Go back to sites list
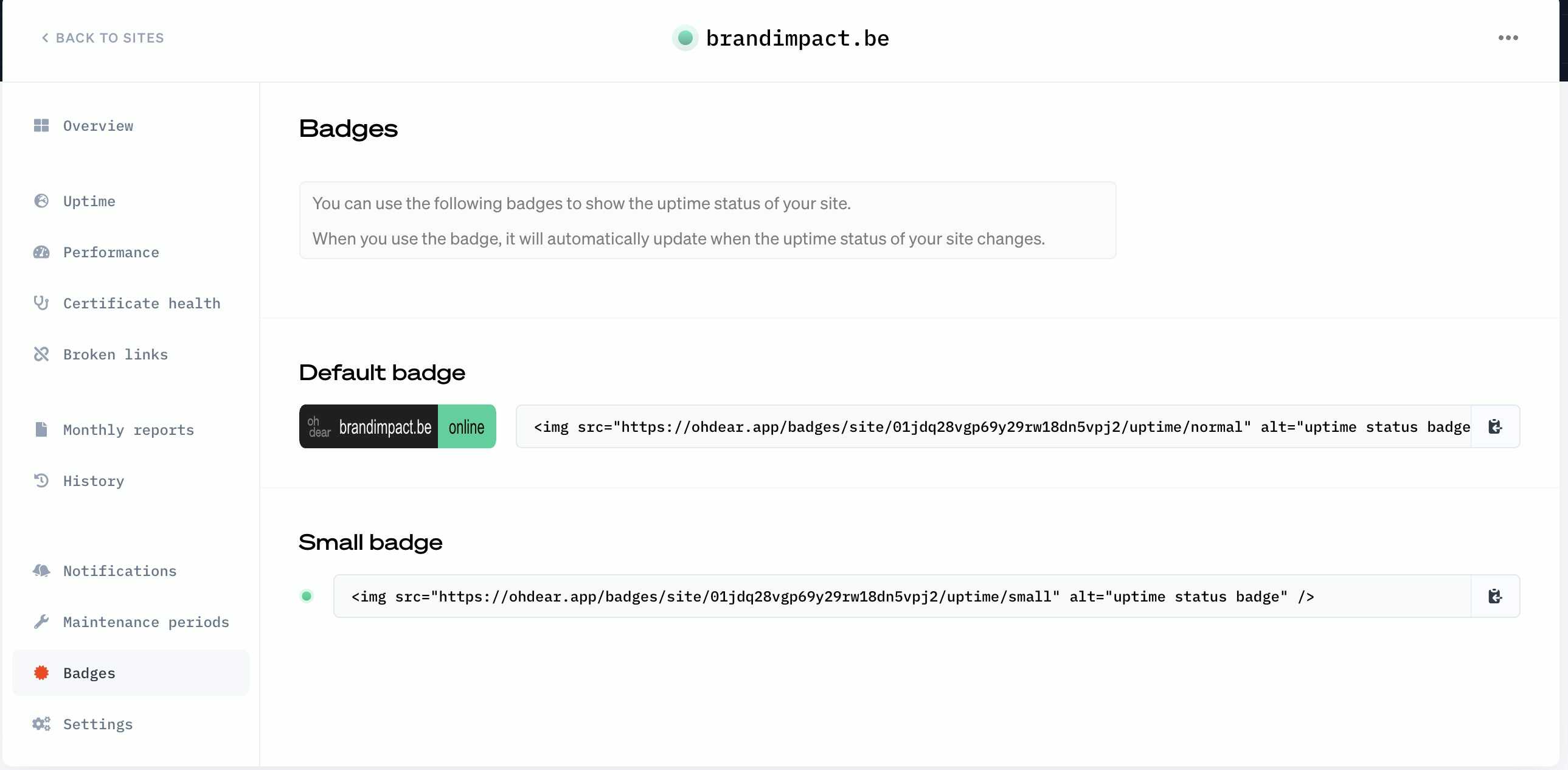Image resolution: width=1568 pixels, height=770 pixels. 102,38
